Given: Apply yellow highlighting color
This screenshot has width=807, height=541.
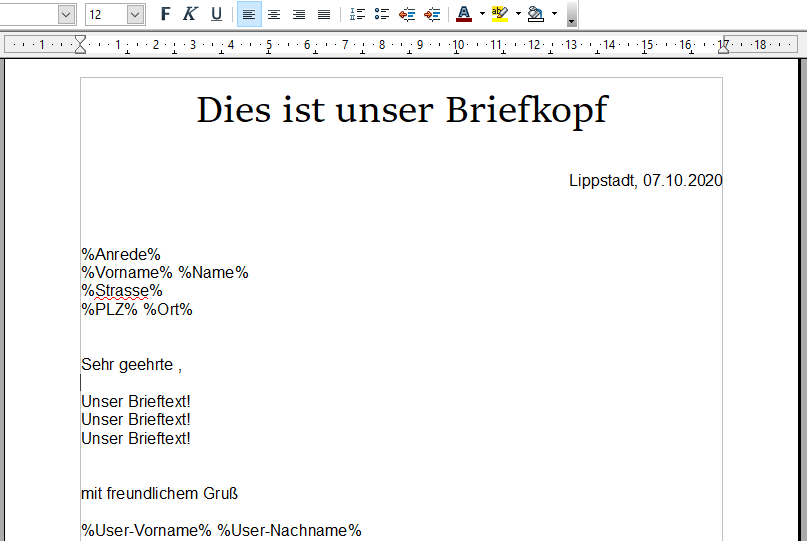Looking at the screenshot, I should click(500, 14).
